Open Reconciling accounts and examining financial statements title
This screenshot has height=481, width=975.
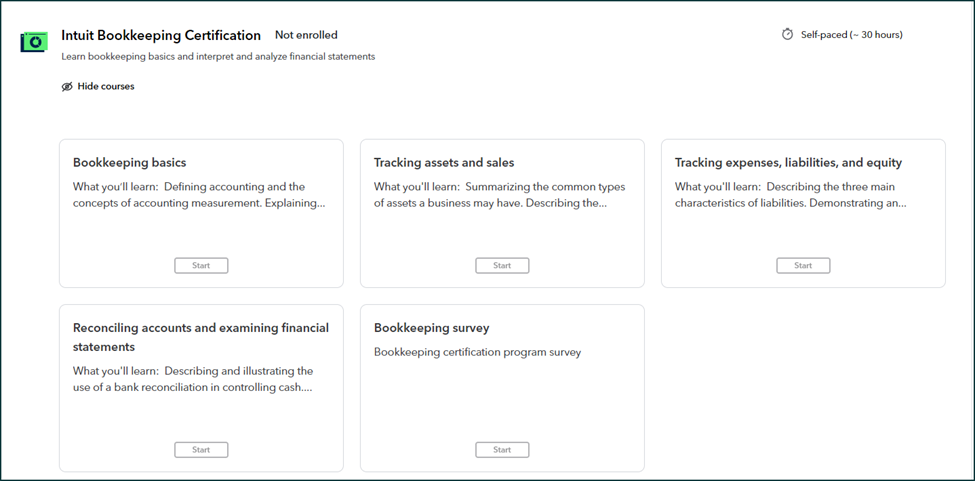point(200,337)
